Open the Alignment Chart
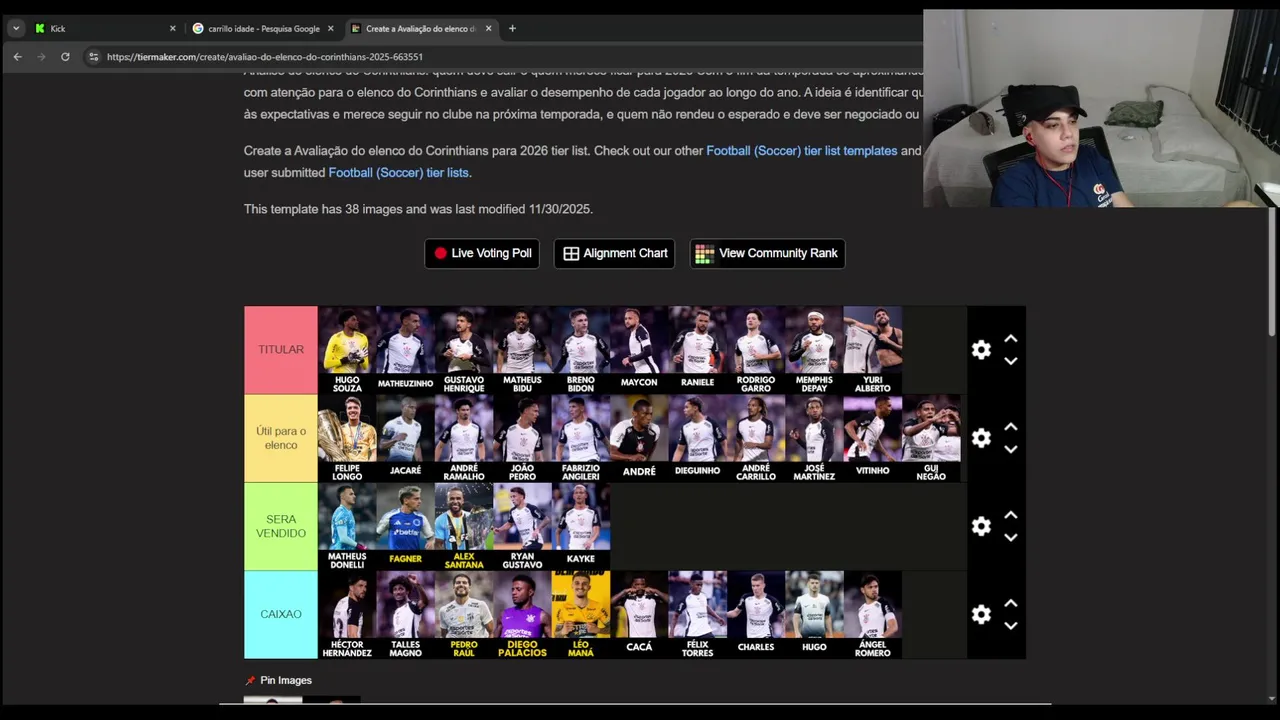Image resolution: width=1280 pixels, height=720 pixels. [614, 253]
